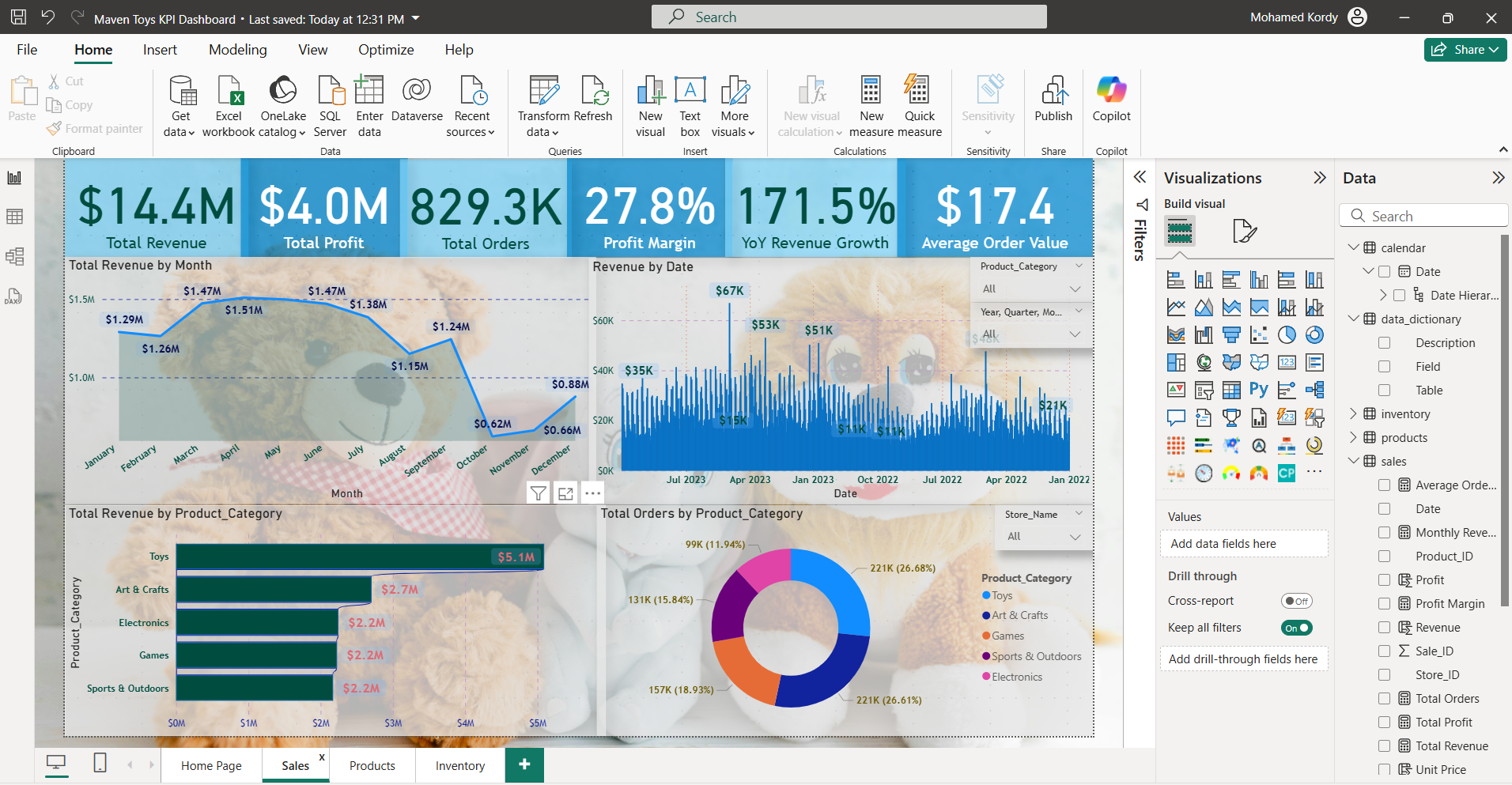The height and width of the screenshot is (785, 1512).
Task: Add a new report page
Action: (x=524, y=764)
